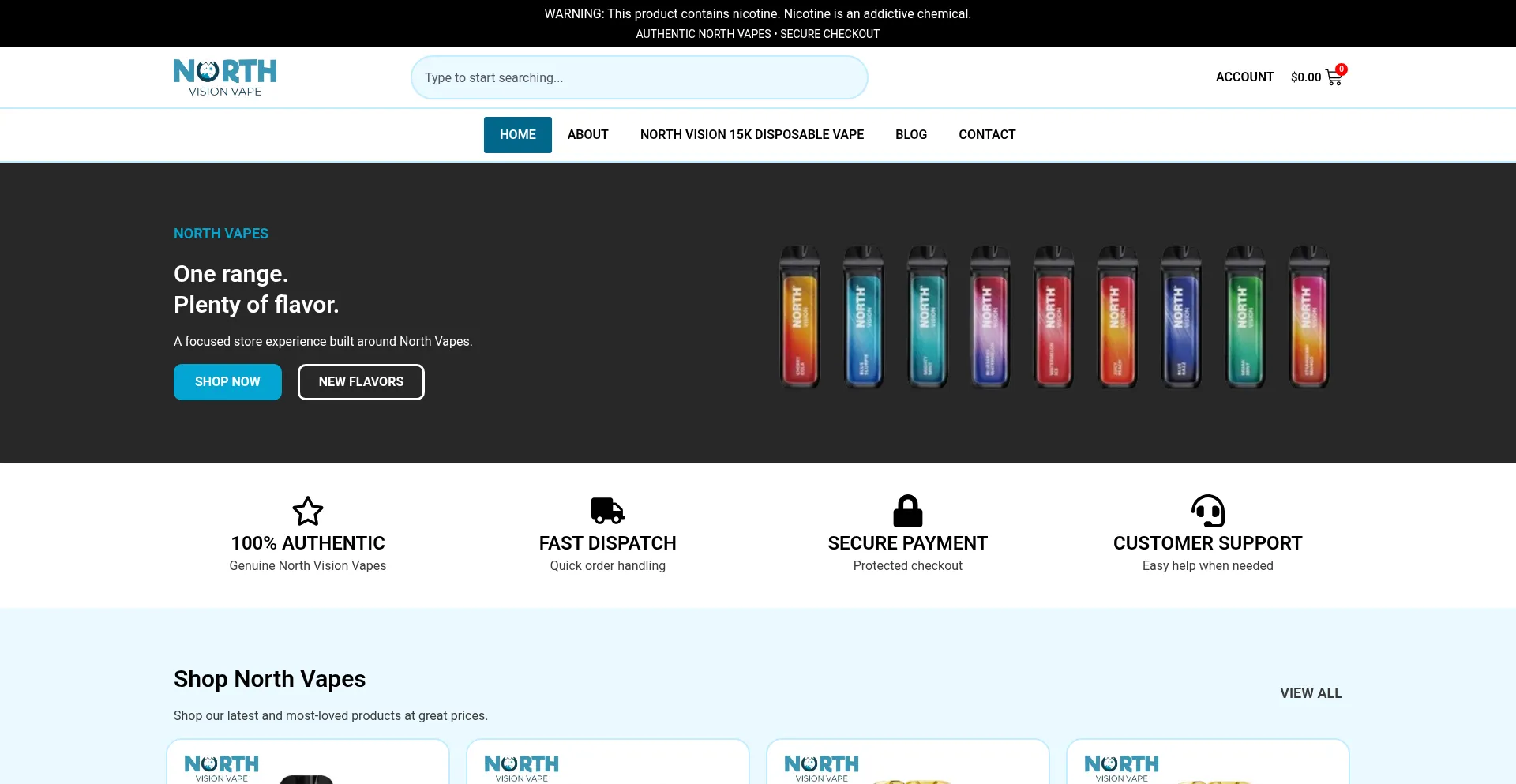Focus the 'Type to start searching' field
1516x784 pixels.
pyautogui.click(x=640, y=77)
